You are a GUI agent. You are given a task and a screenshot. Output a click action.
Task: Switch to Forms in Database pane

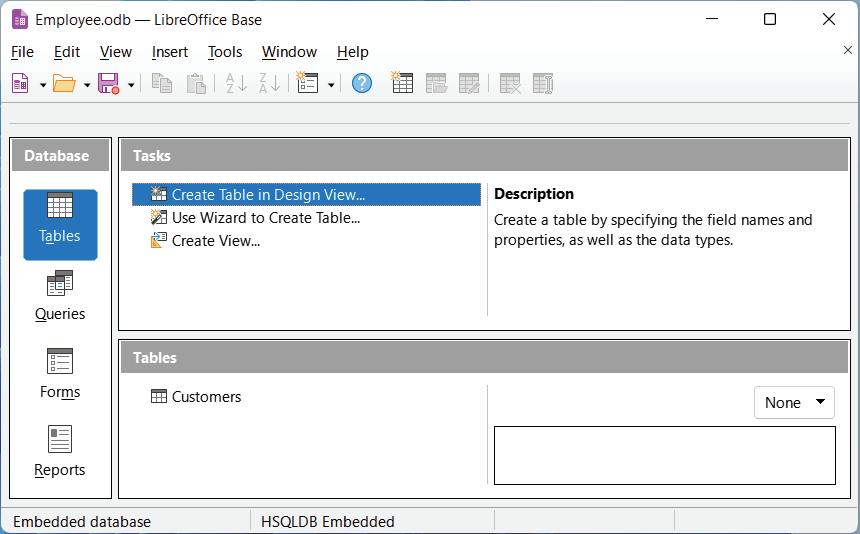[60, 374]
